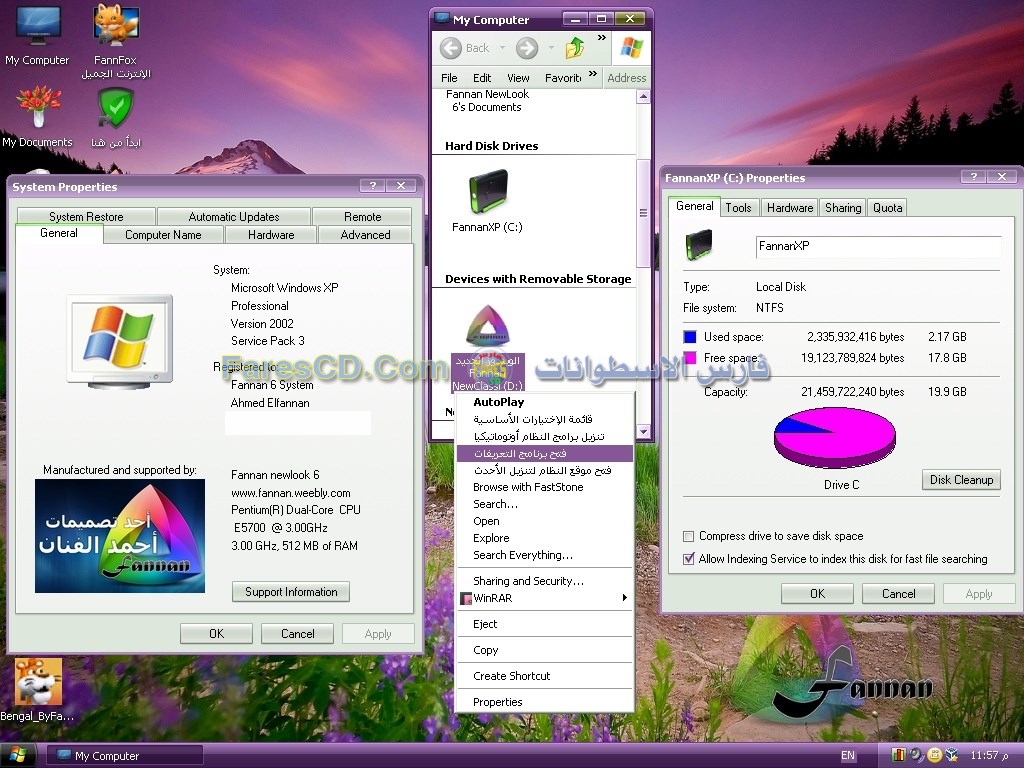Viewport: 1024px width, 768px height.
Task: Choose Explore in context menu
Action: click(x=545, y=538)
